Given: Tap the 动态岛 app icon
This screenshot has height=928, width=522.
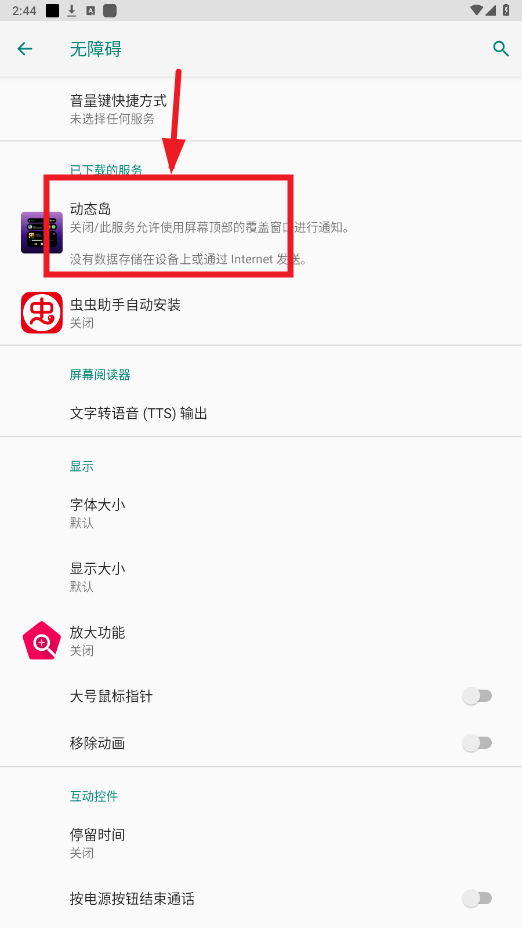Looking at the screenshot, I should pyautogui.click(x=41, y=233).
